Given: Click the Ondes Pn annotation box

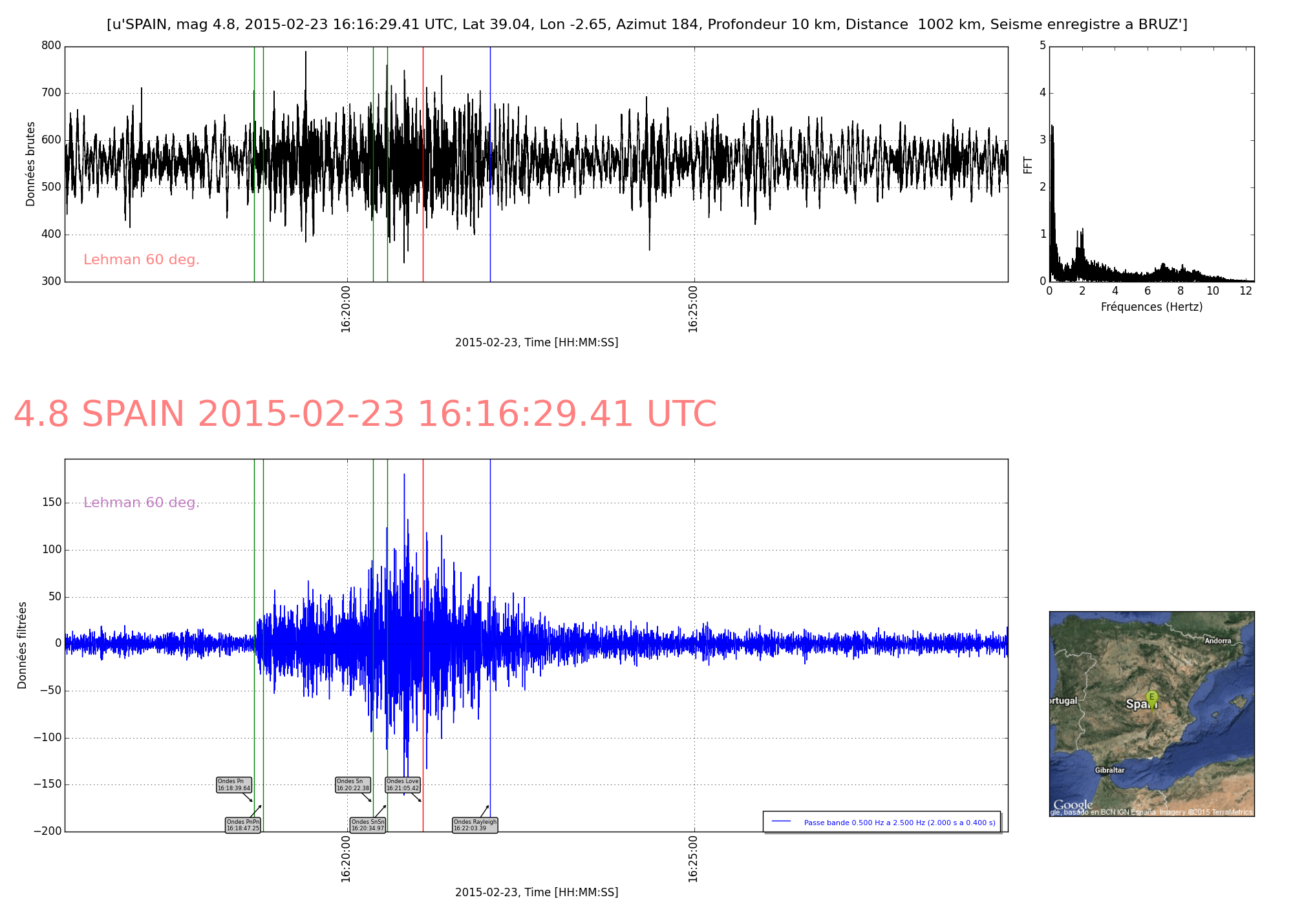Looking at the screenshot, I should point(233,784).
